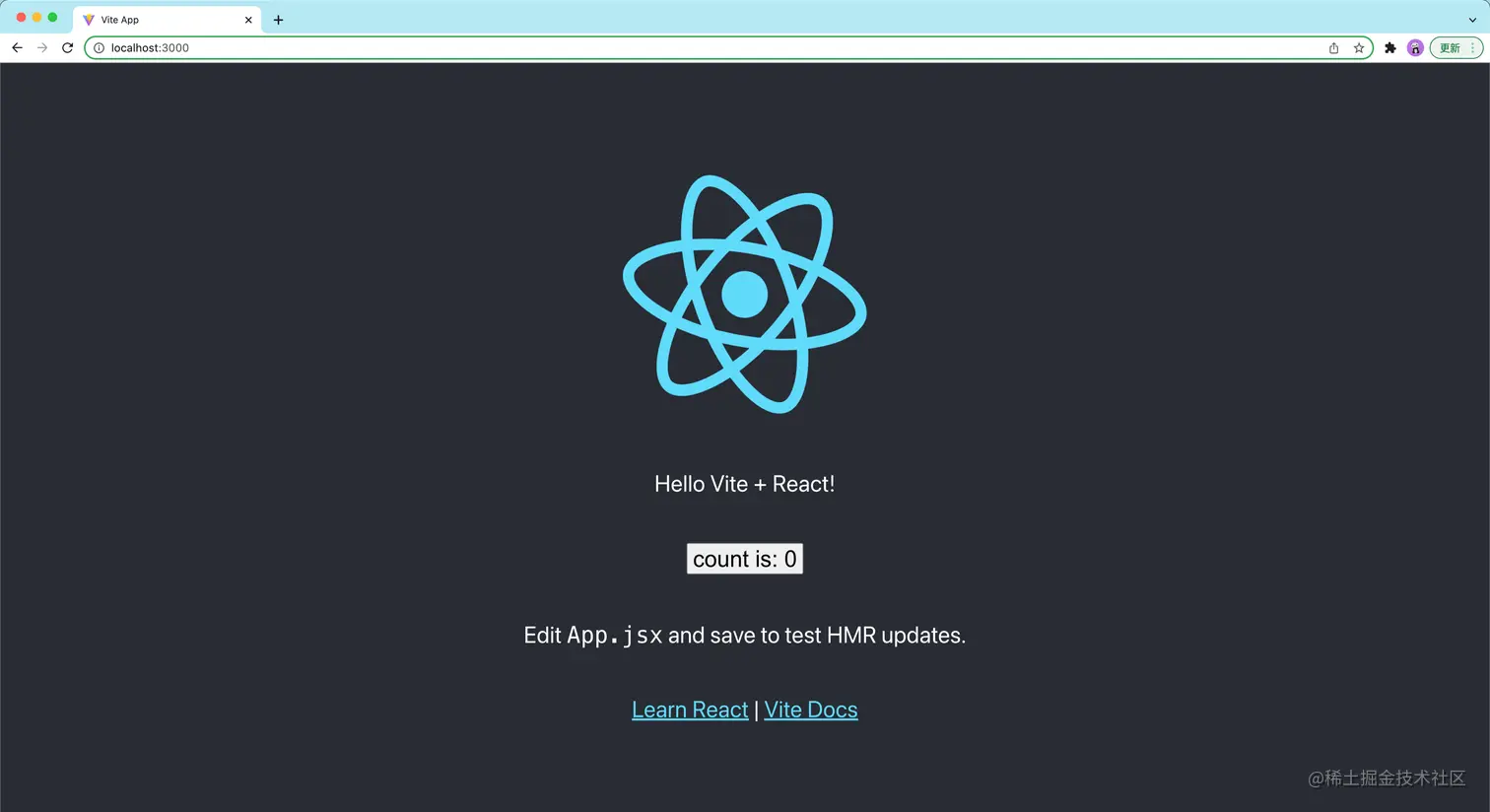Reload the localhost page
The image size is (1490, 812).
point(67,47)
